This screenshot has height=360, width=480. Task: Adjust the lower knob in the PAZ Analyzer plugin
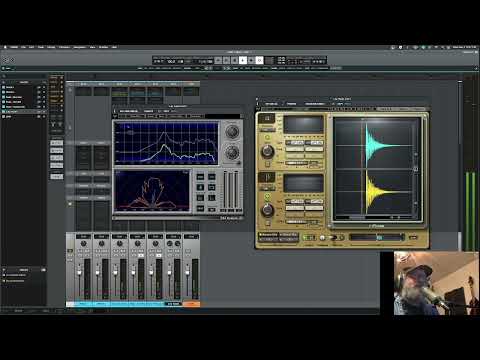232,152
